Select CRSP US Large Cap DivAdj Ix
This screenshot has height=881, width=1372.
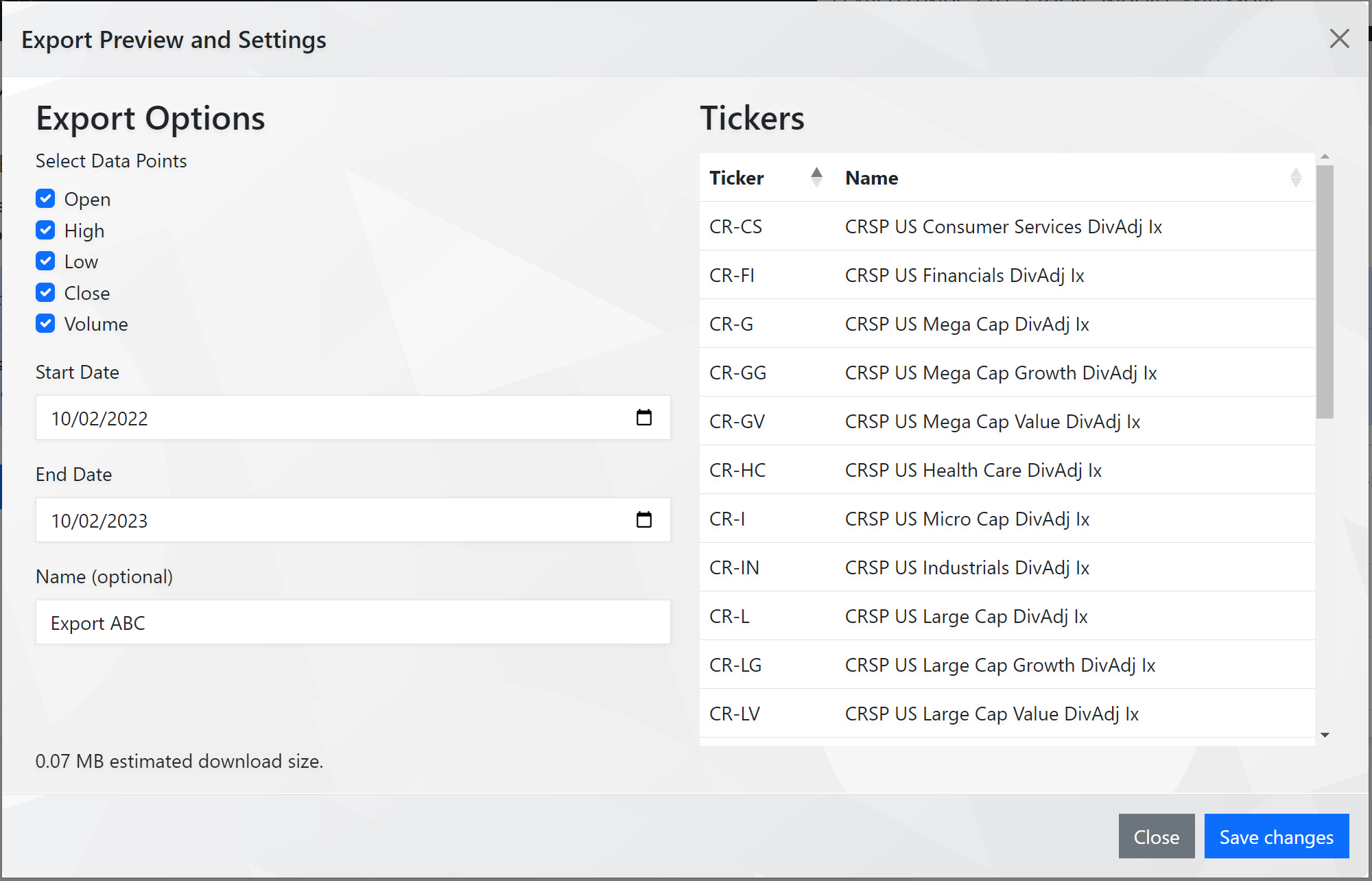pos(967,616)
